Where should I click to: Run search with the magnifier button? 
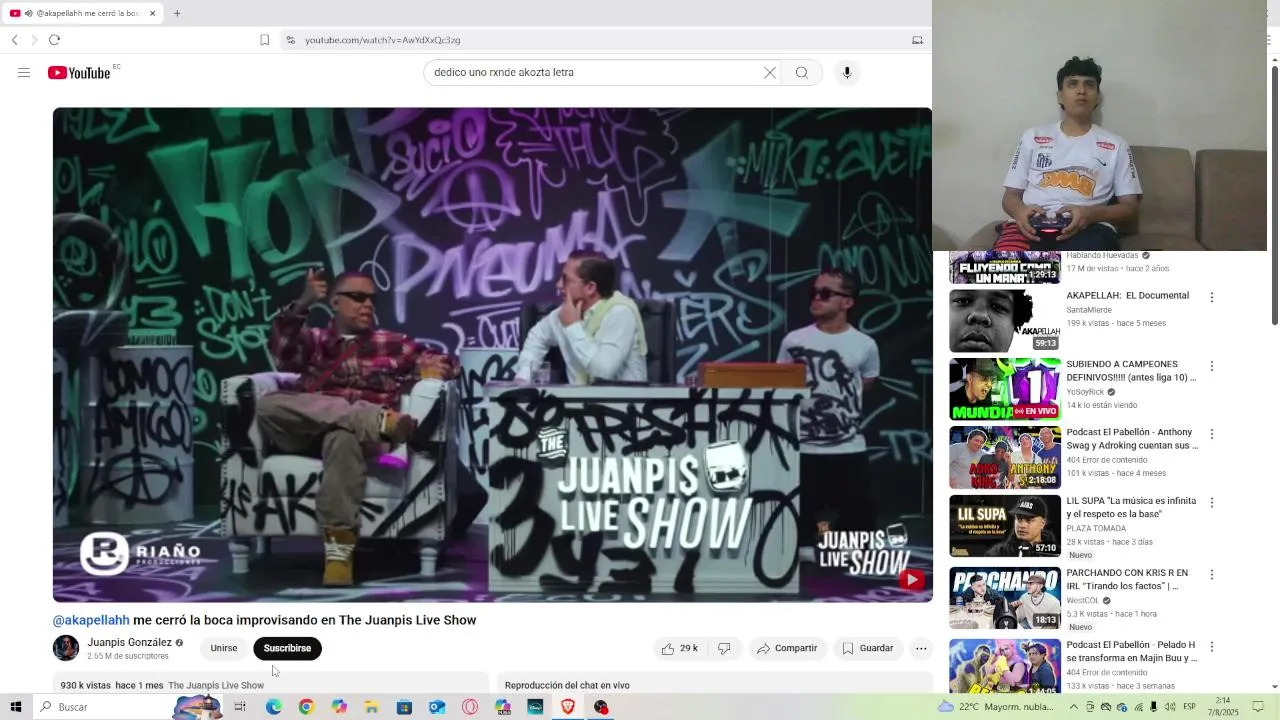tap(802, 72)
